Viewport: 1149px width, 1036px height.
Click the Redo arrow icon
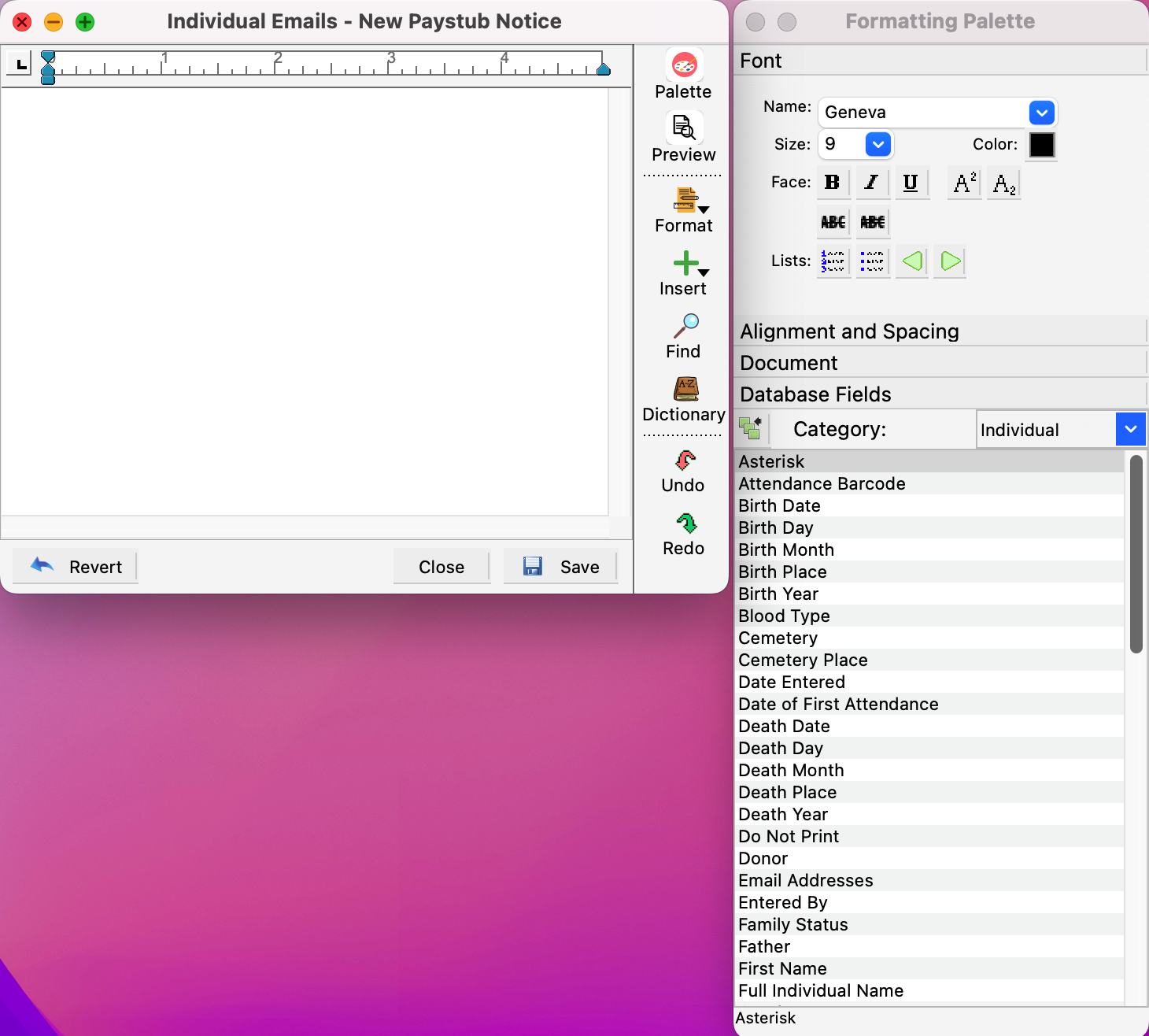click(x=685, y=524)
